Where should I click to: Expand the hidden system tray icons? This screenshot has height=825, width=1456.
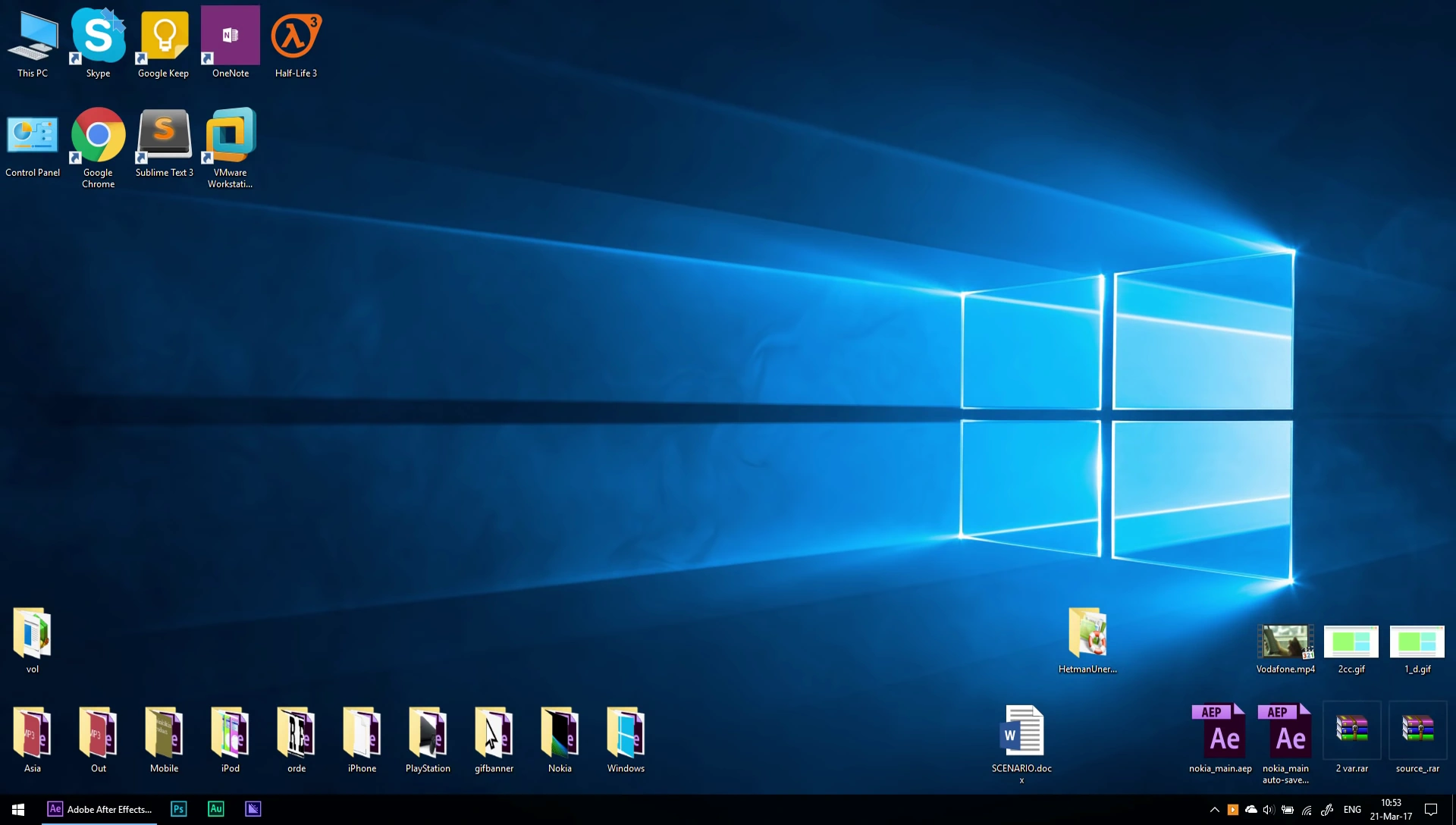(1214, 810)
